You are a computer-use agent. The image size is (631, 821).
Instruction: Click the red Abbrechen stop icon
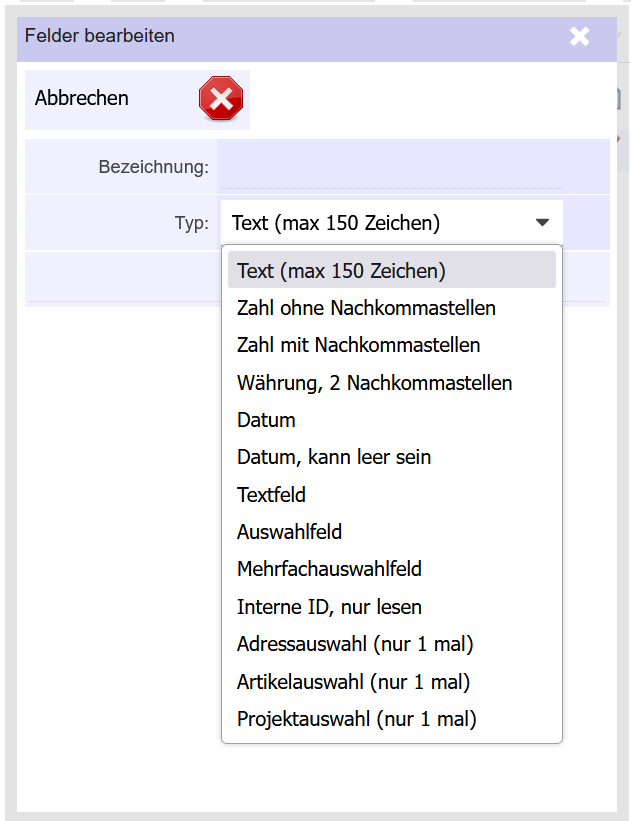(x=221, y=98)
